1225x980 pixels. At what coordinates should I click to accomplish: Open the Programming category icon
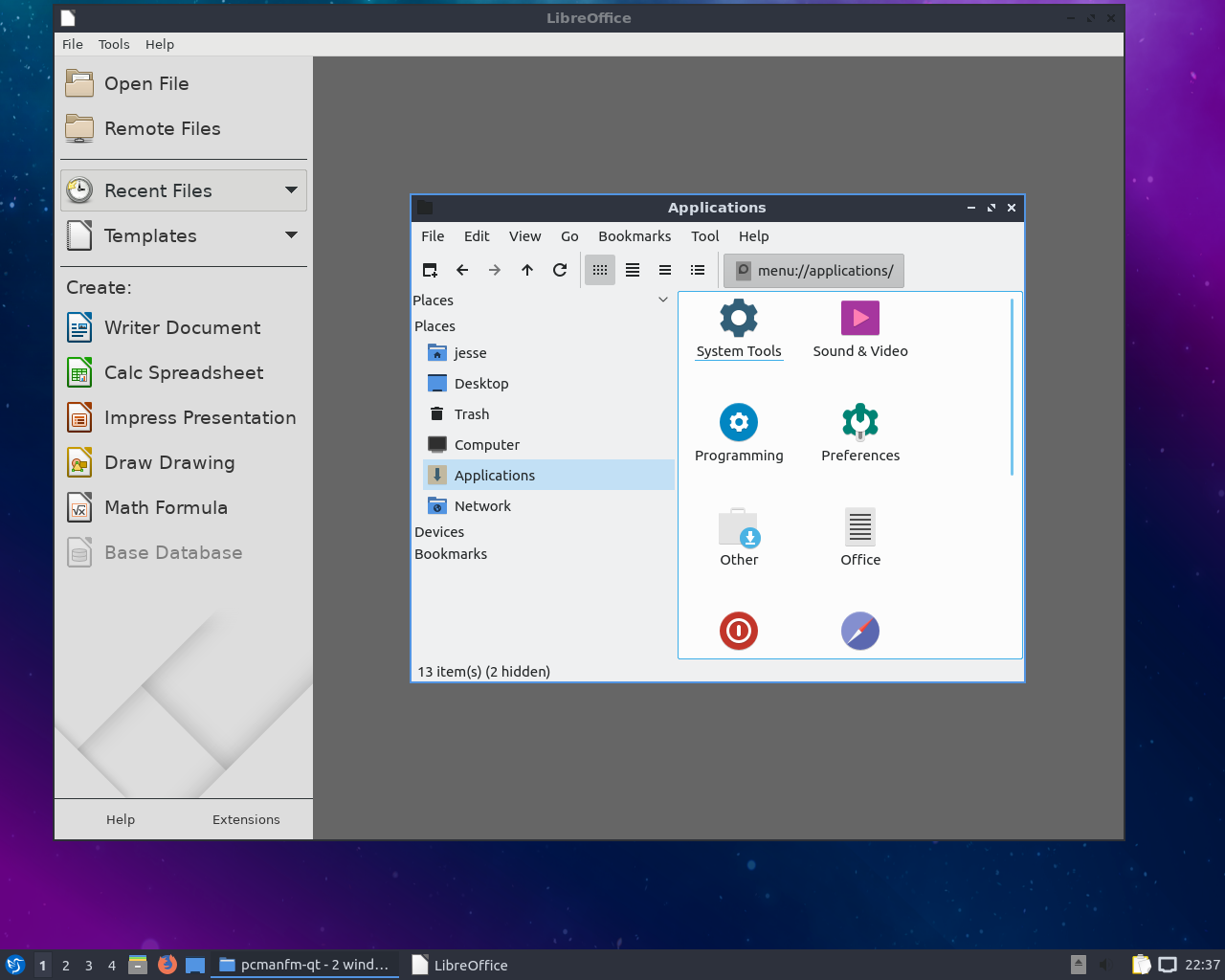(739, 434)
